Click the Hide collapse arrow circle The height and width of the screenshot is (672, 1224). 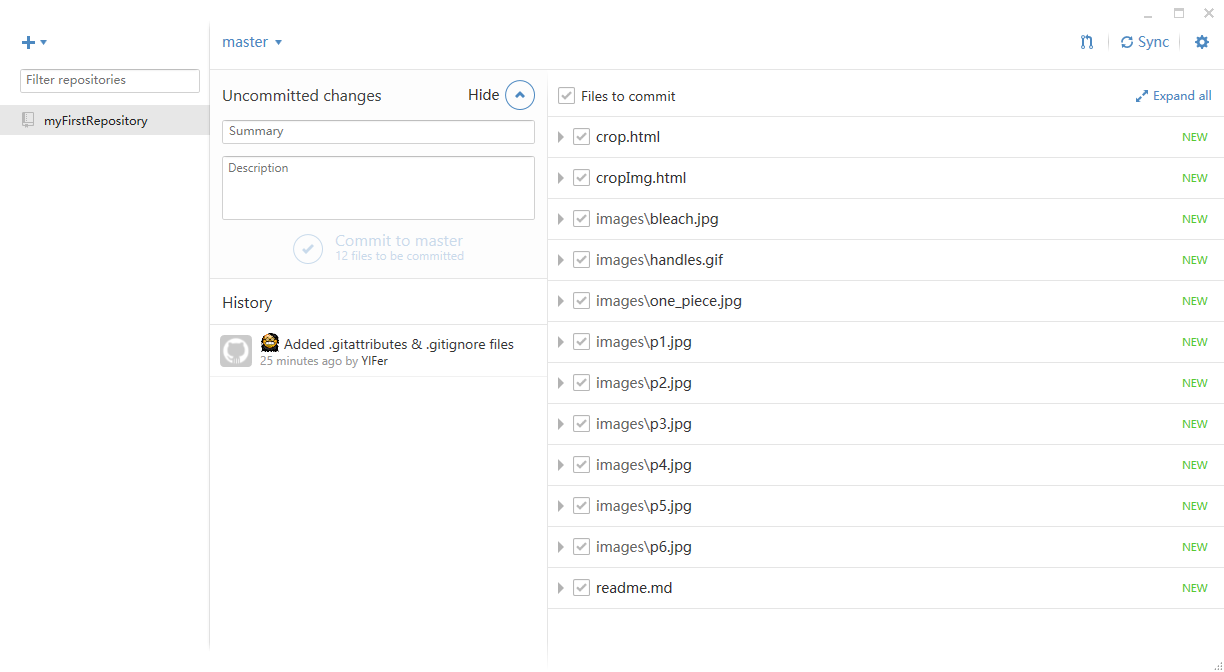[x=520, y=95]
